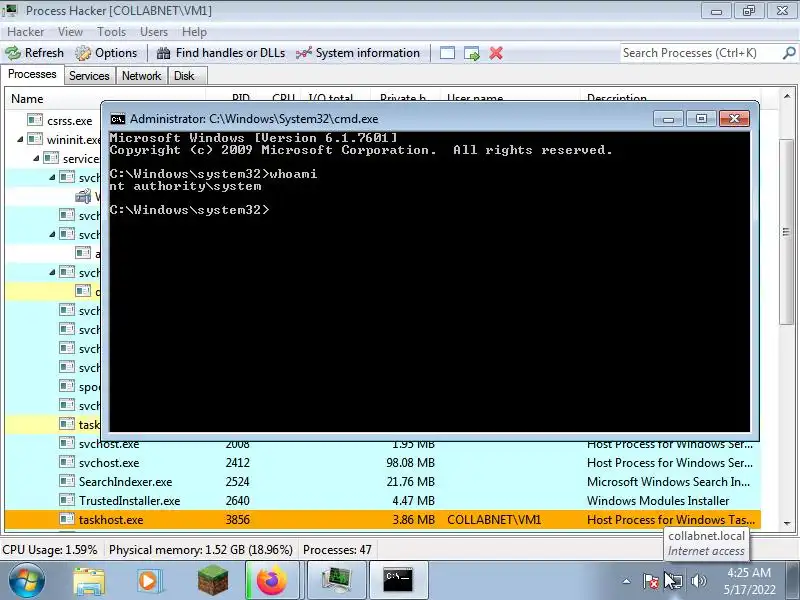Image resolution: width=800 pixels, height=600 pixels.
Task: Click Windows Modules Installer description
Action: click(x=658, y=501)
